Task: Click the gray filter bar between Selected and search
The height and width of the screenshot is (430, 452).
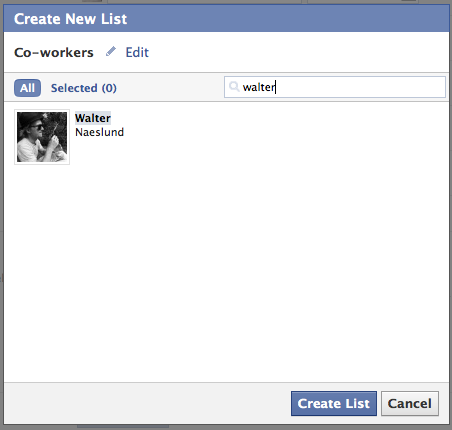Action: (x=170, y=88)
